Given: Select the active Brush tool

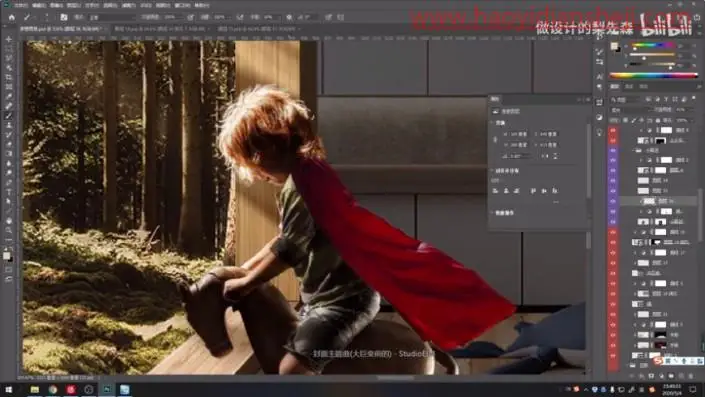Looking at the screenshot, I should 9,116.
